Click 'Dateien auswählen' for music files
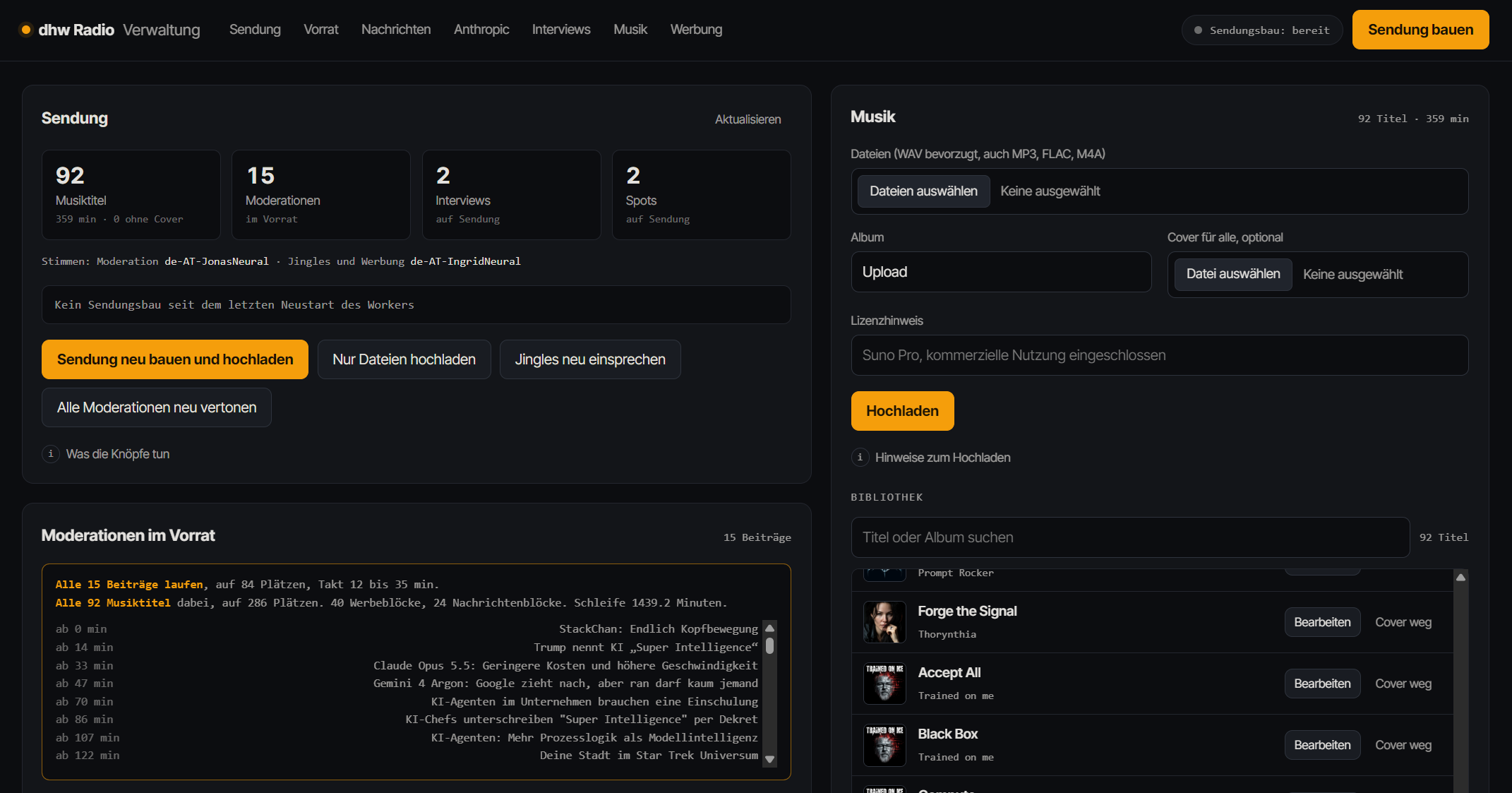The height and width of the screenshot is (793, 1512). (x=923, y=191)
